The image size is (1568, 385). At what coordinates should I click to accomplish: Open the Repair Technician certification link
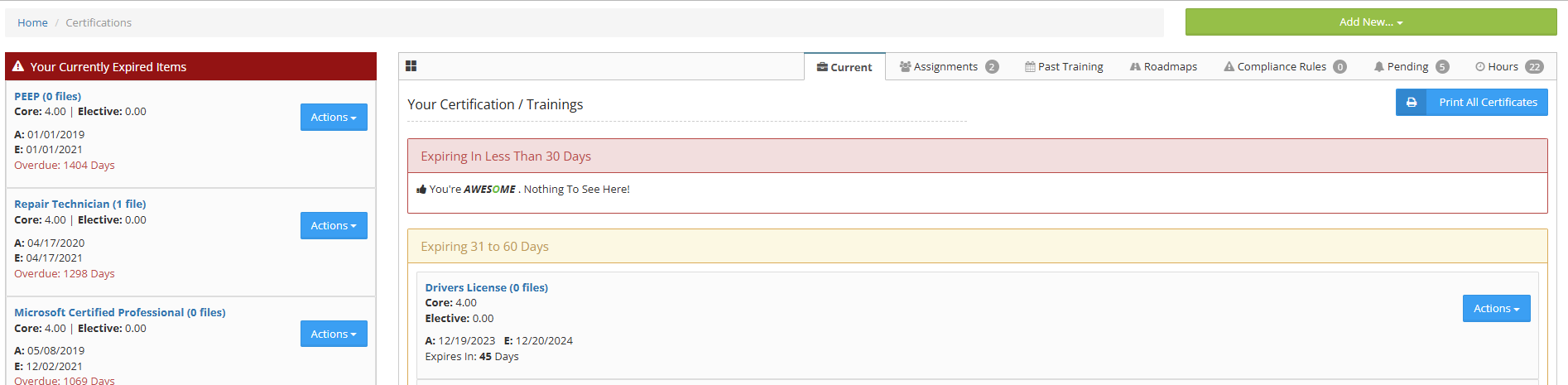79,205
